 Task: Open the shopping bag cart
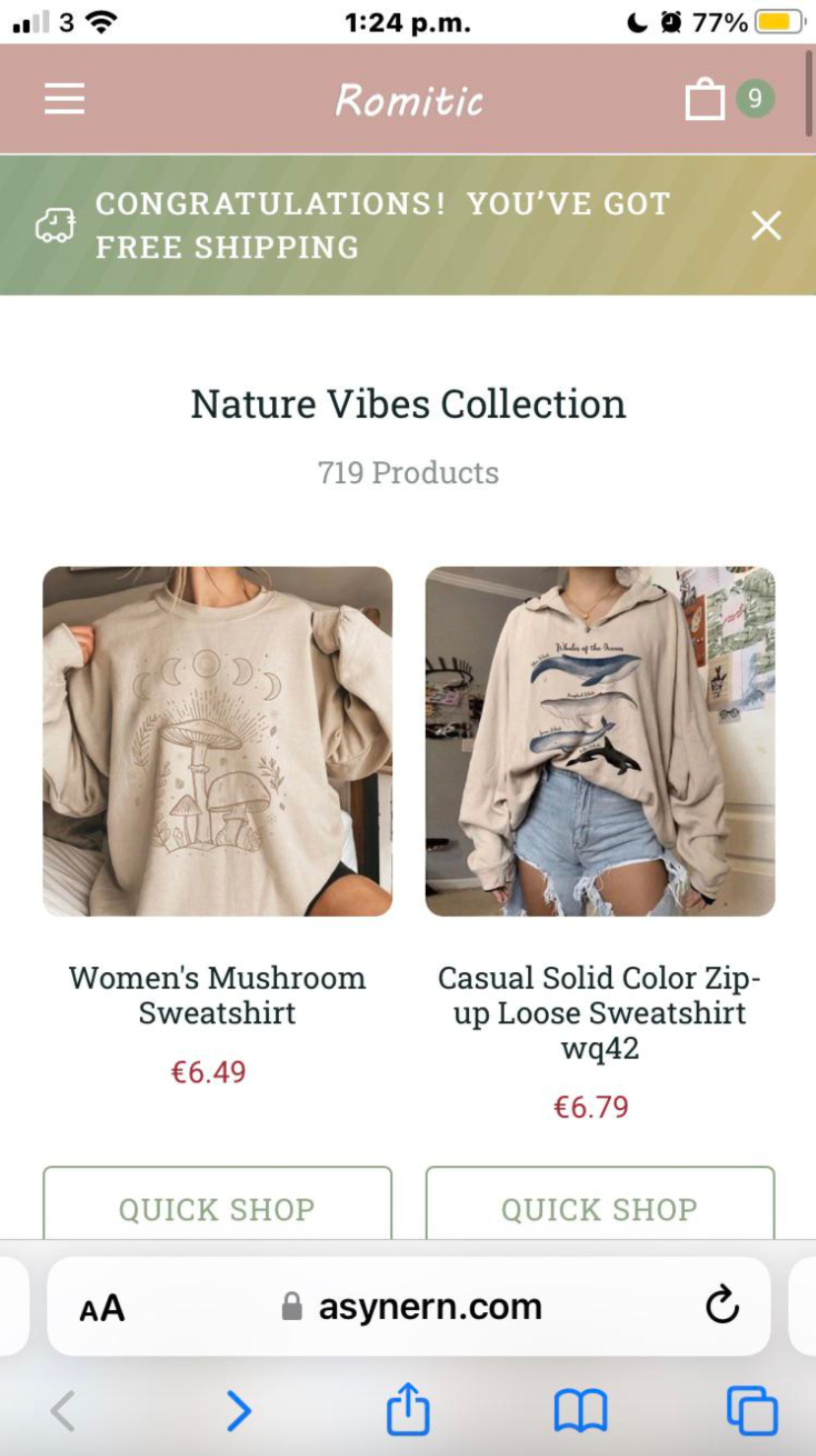coord(705,100)
